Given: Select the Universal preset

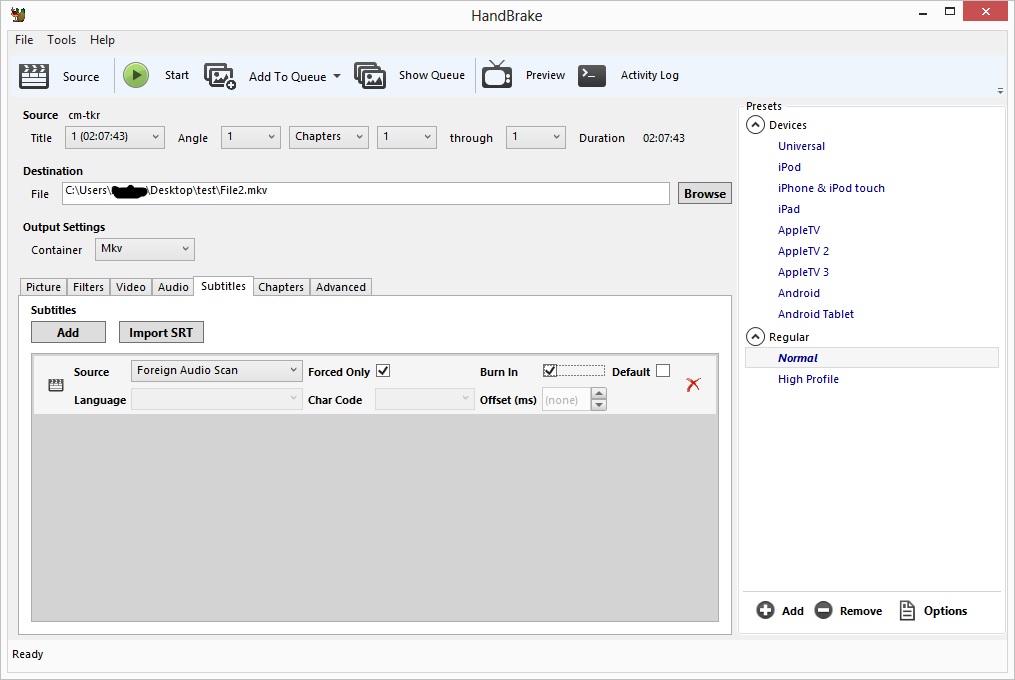Looking at the screenshot, I should pyautogui.click(x=801, y=146).
